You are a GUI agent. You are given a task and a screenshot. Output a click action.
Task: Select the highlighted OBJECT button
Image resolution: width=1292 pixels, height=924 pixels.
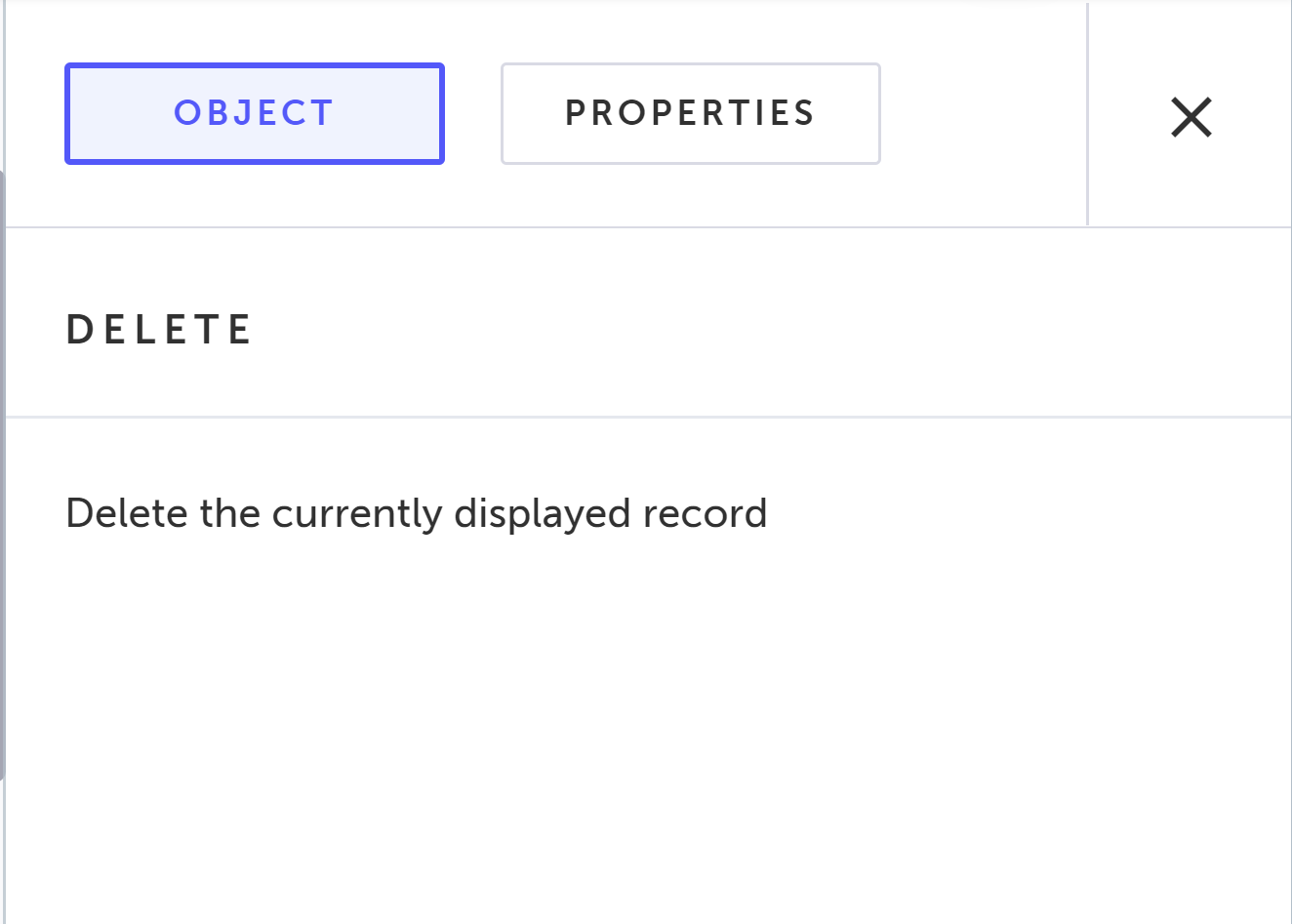[x=255, y=113]
